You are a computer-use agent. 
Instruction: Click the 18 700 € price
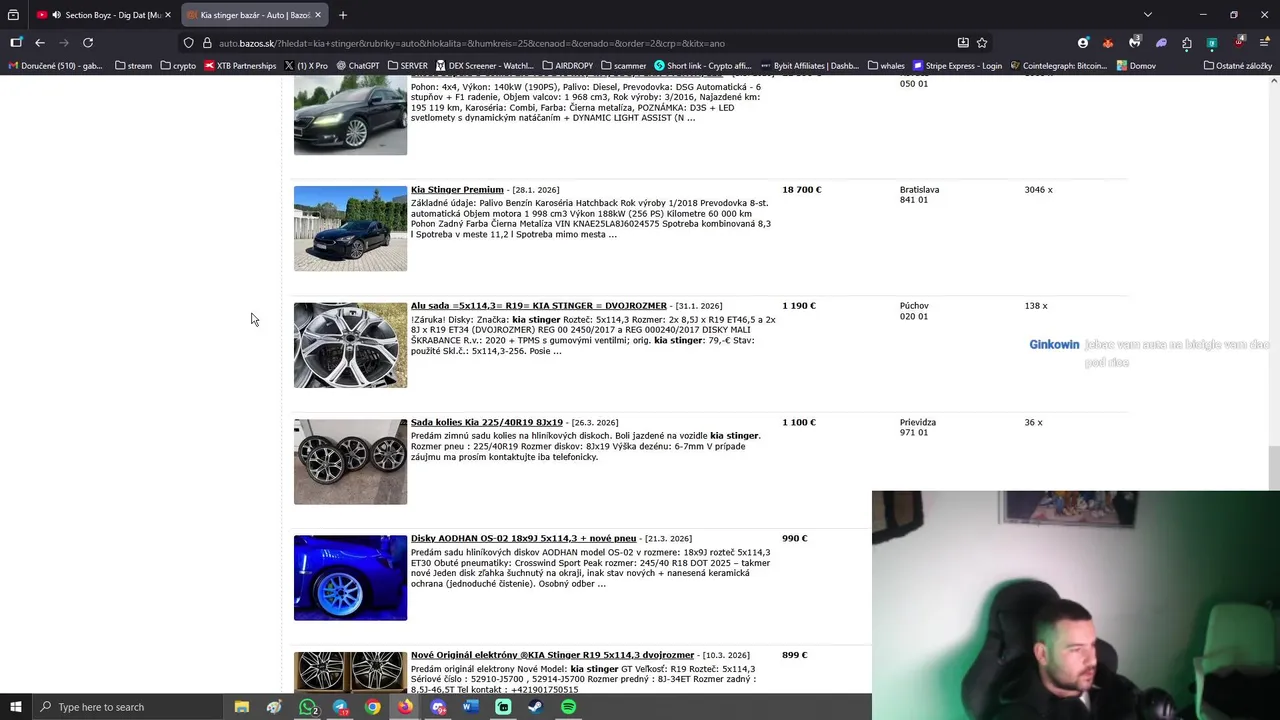[802, 189]
